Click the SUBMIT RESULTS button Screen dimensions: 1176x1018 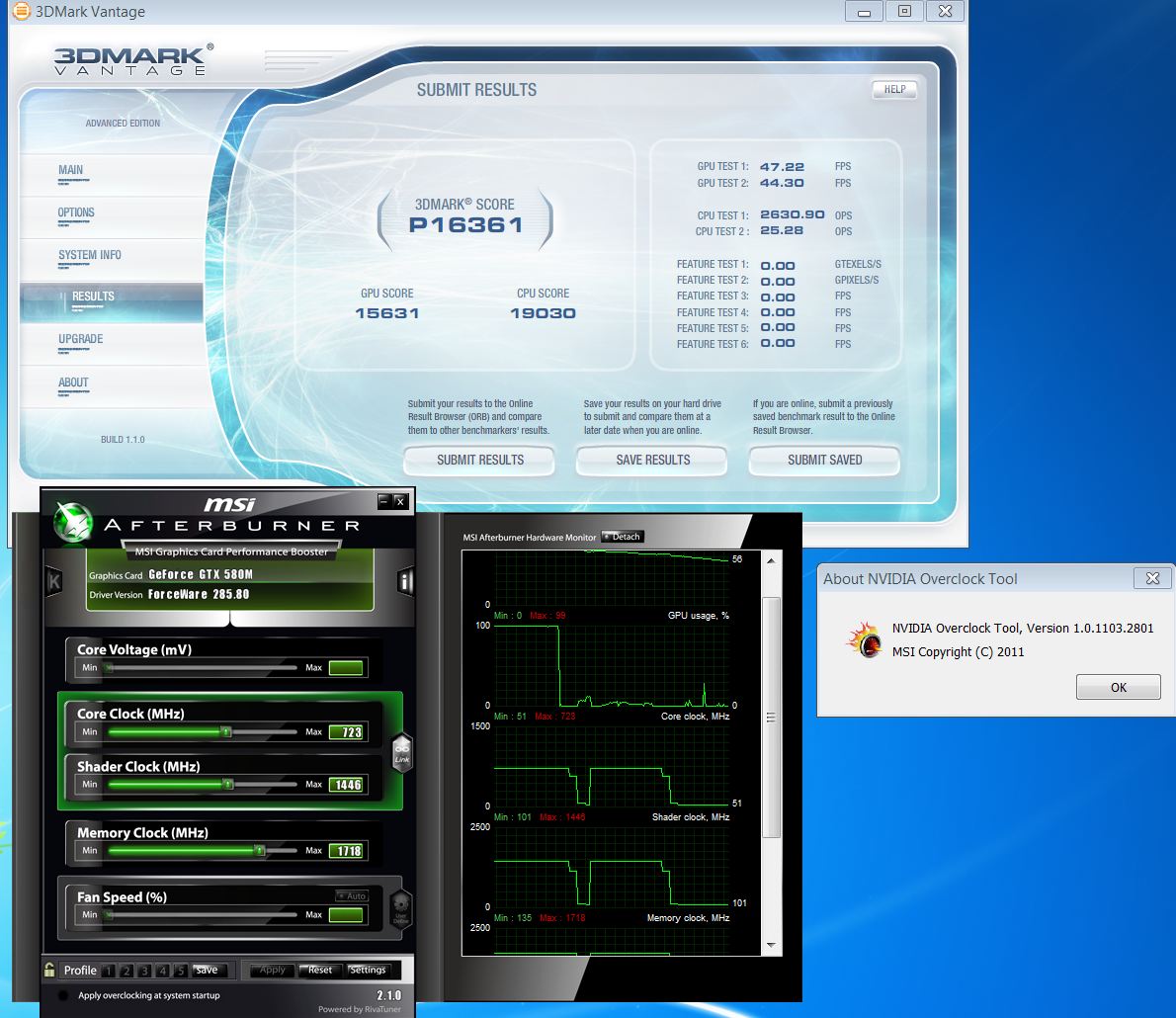point(480,460)
